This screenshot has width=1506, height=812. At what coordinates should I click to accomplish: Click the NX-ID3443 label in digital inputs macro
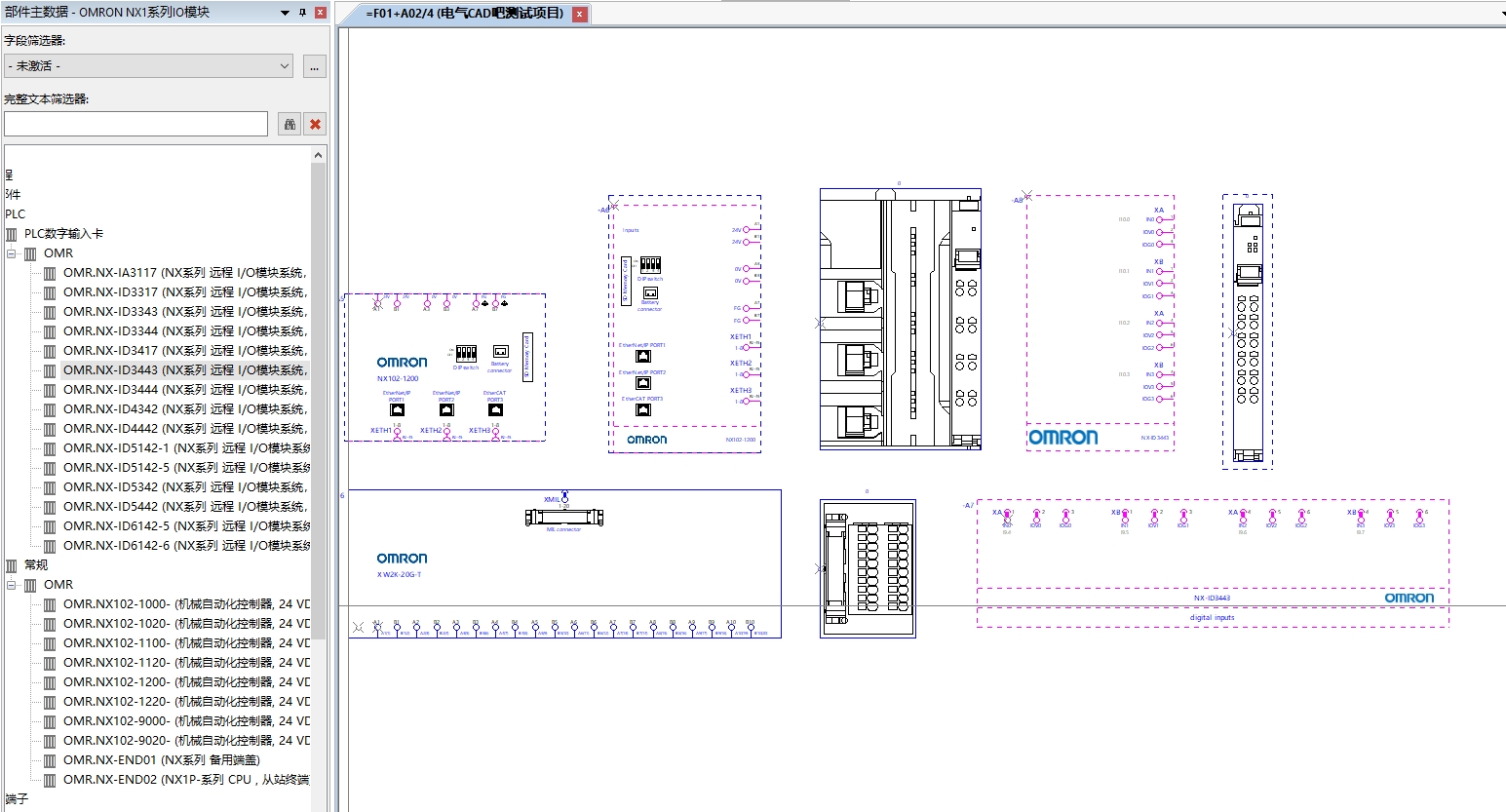click(1212, 598)
